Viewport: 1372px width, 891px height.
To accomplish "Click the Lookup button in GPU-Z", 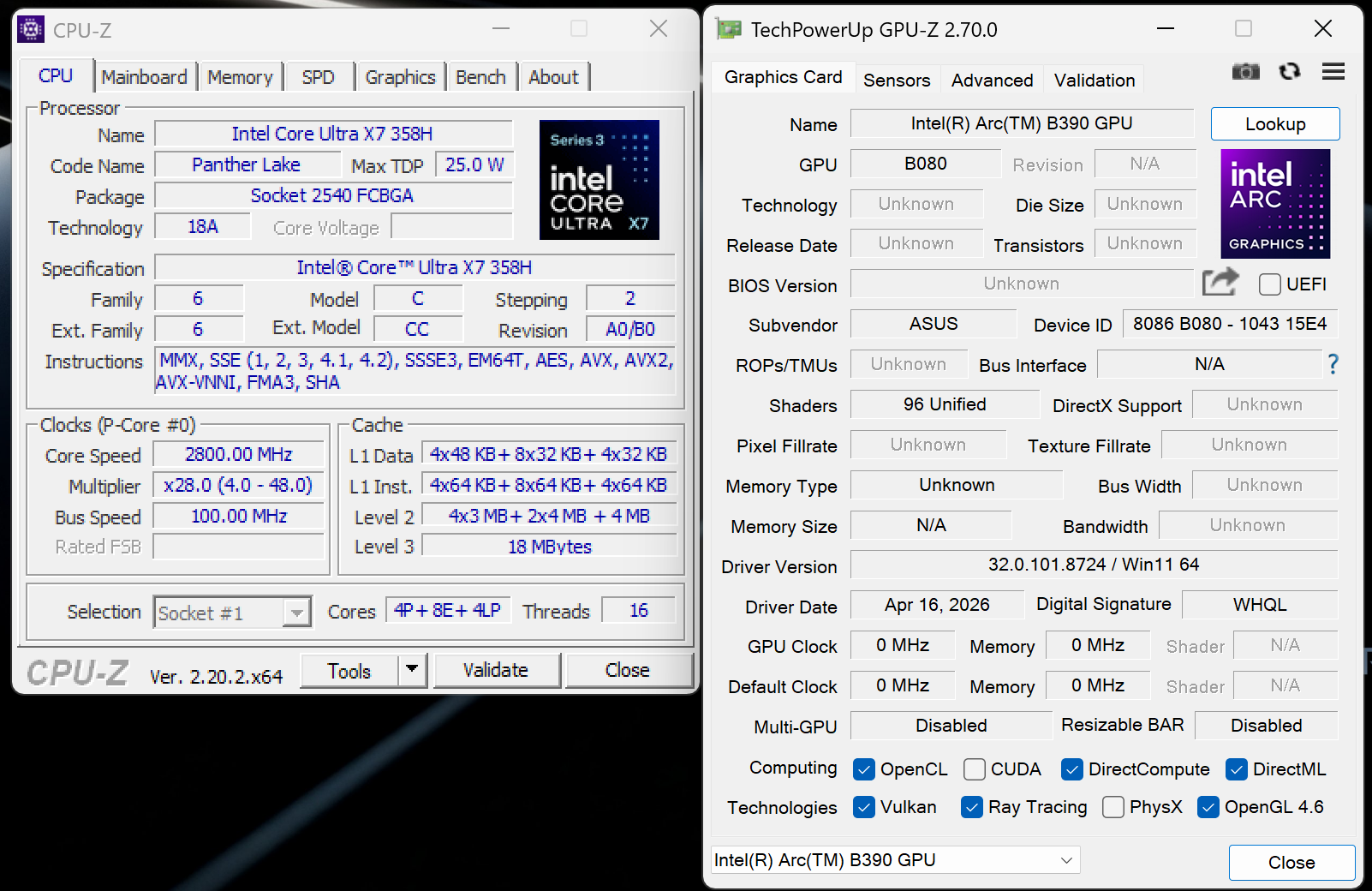I will [x=1275, y=124].
